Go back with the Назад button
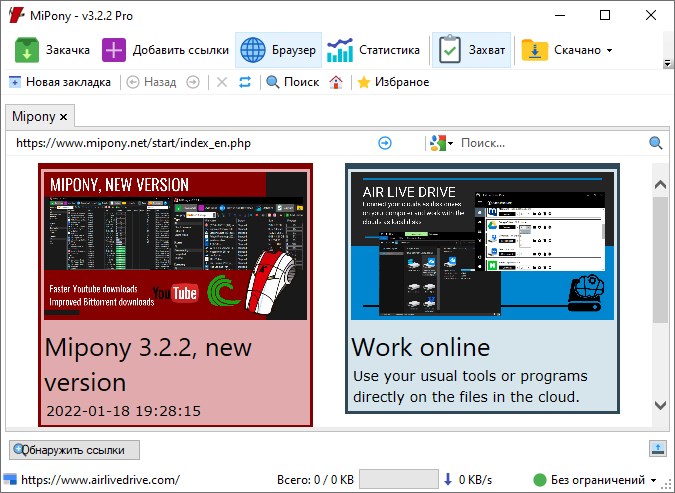 pyautogui.click(x=152, y=82)
